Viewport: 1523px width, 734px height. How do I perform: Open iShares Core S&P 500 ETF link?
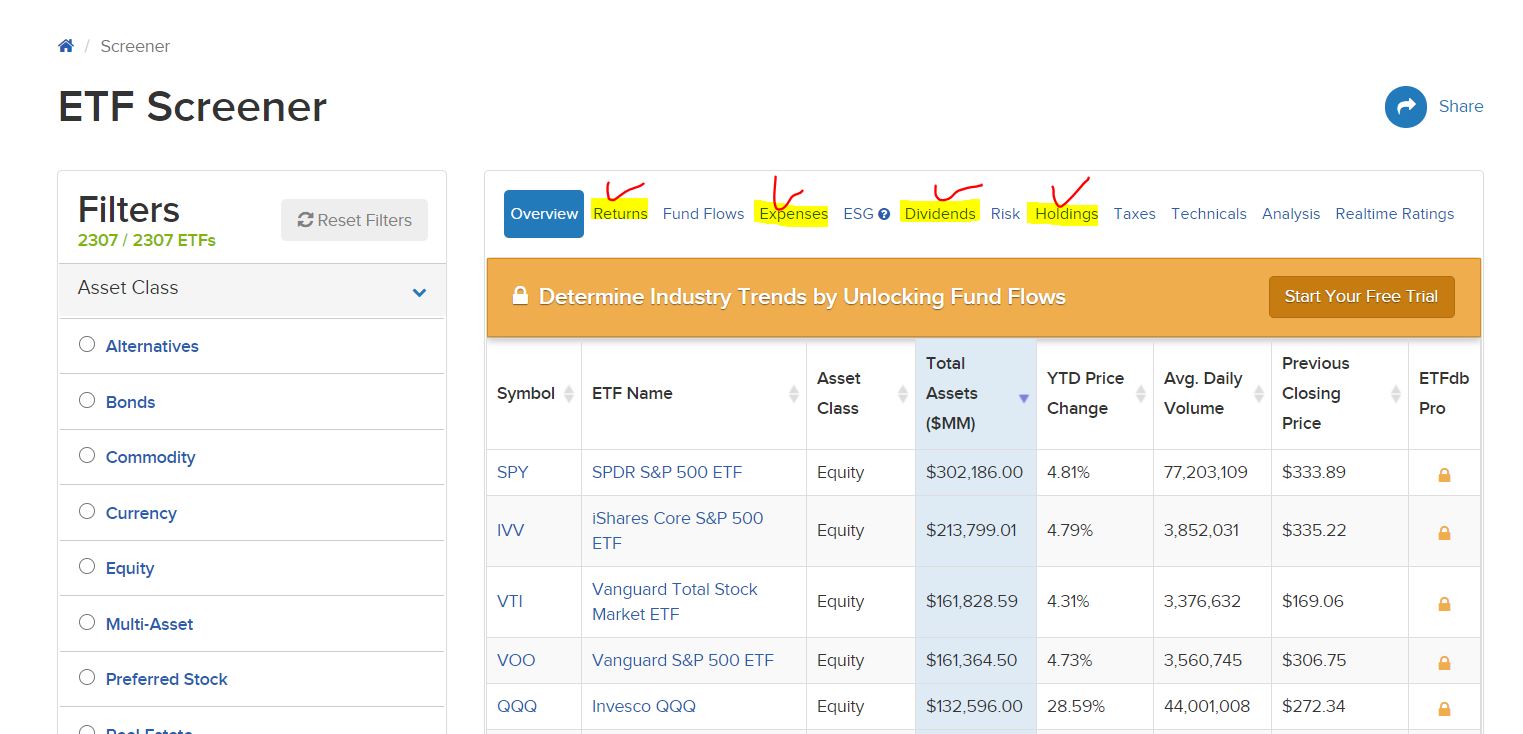point(677,530)
